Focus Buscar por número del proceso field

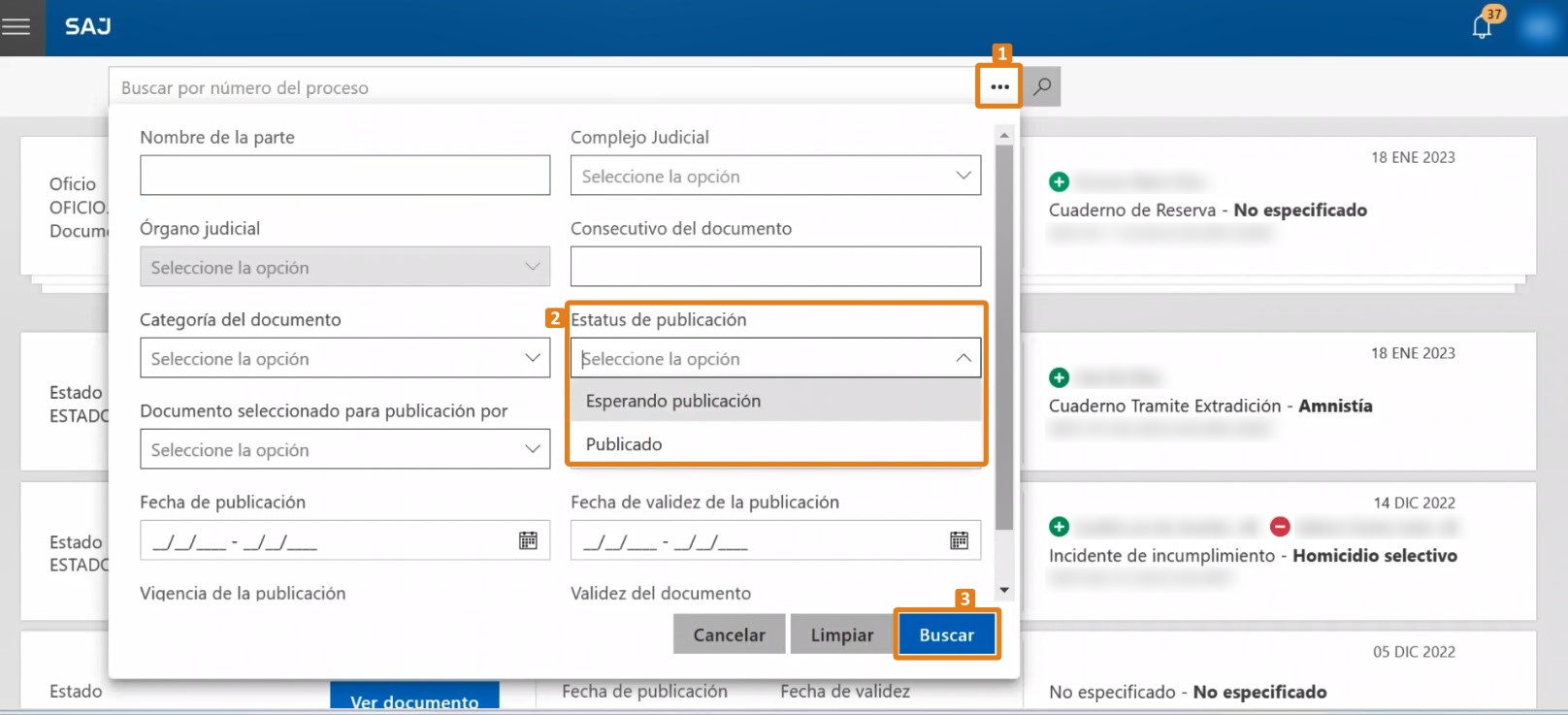pyautogui.click(x=541, y=87)
